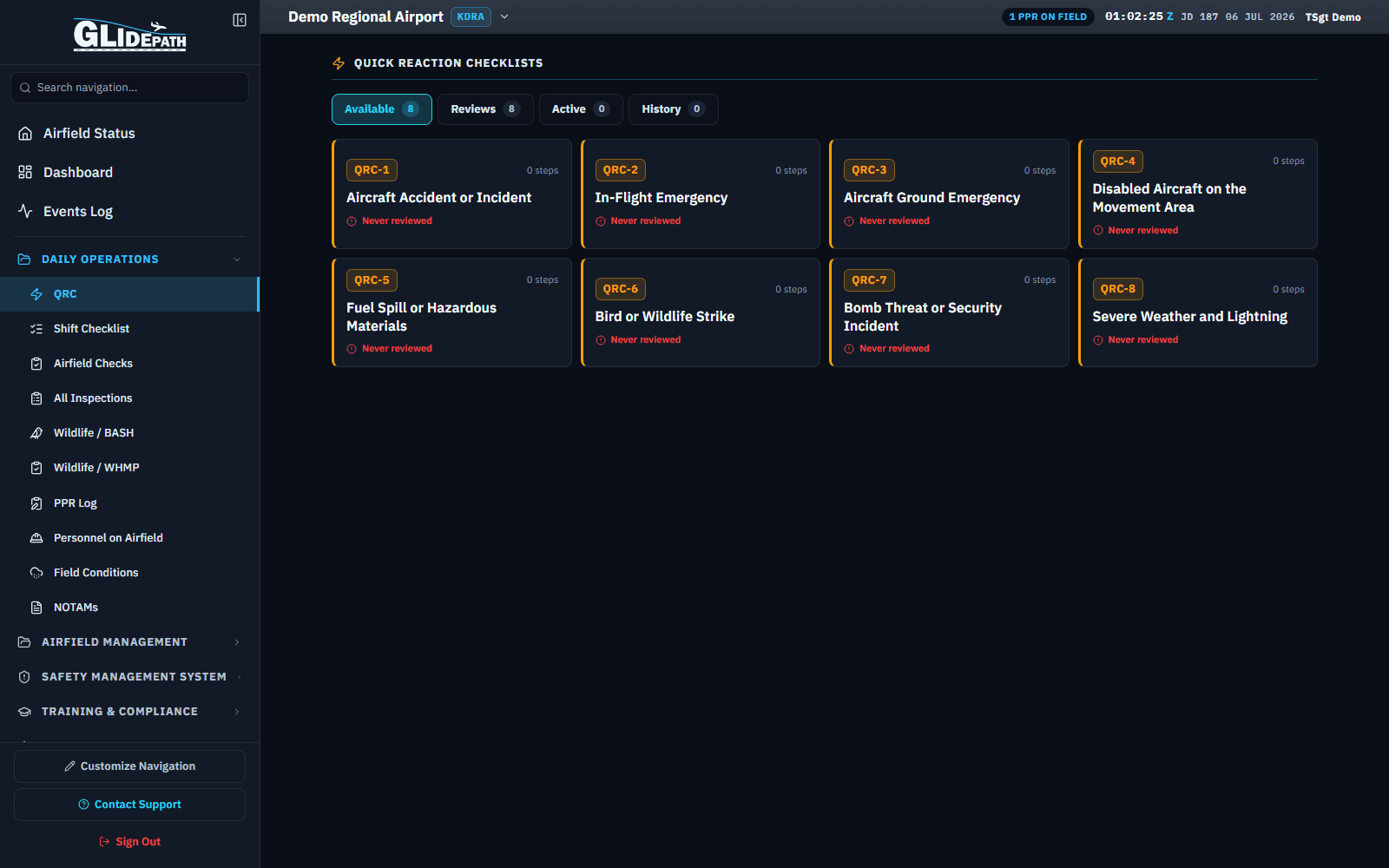Click the GlidePath logo
This screenshot has width=1389, height=868.
click(129, 35)
